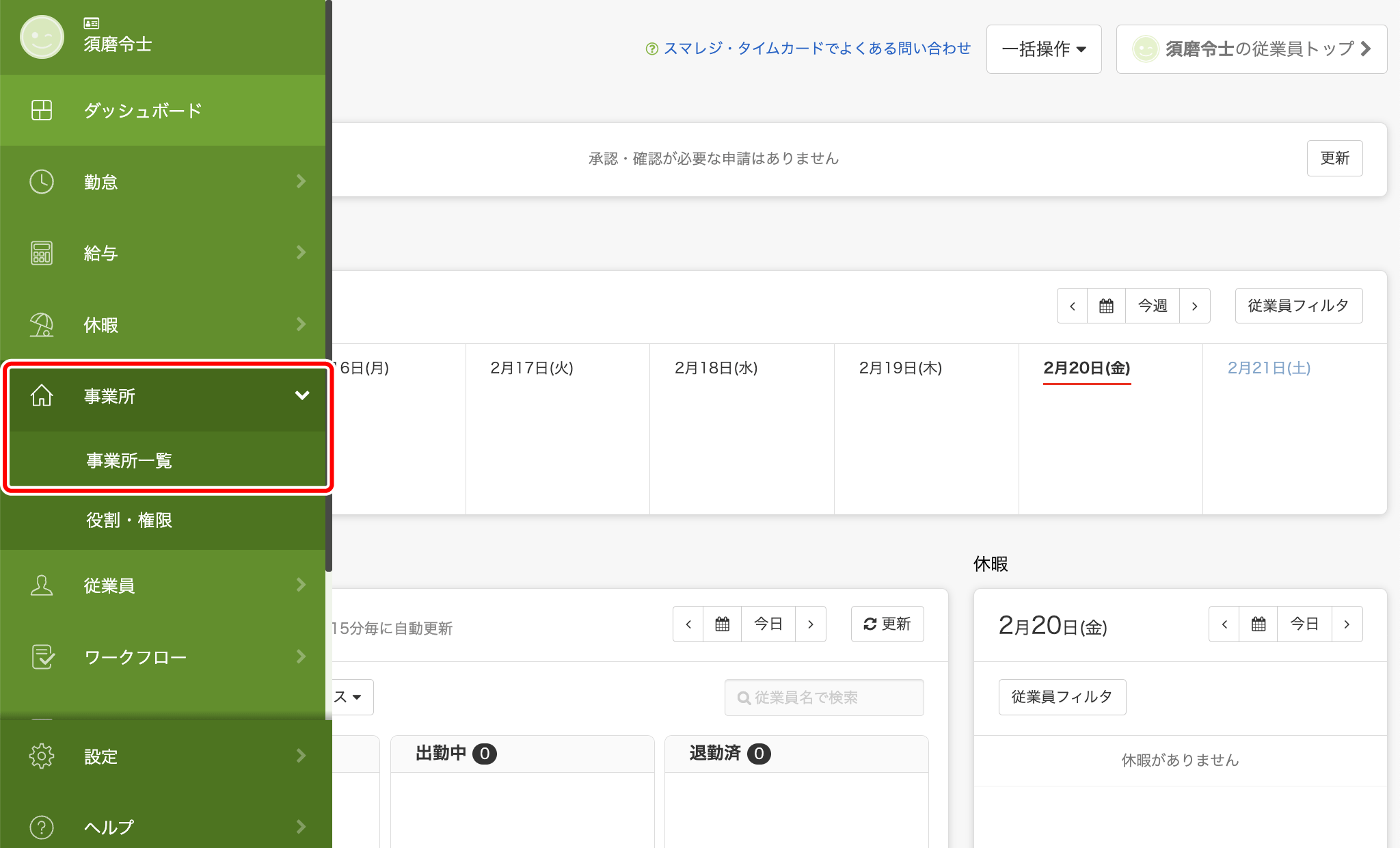Click the workflow checklist icon
1400x848 pixels.
click(42, 657)
